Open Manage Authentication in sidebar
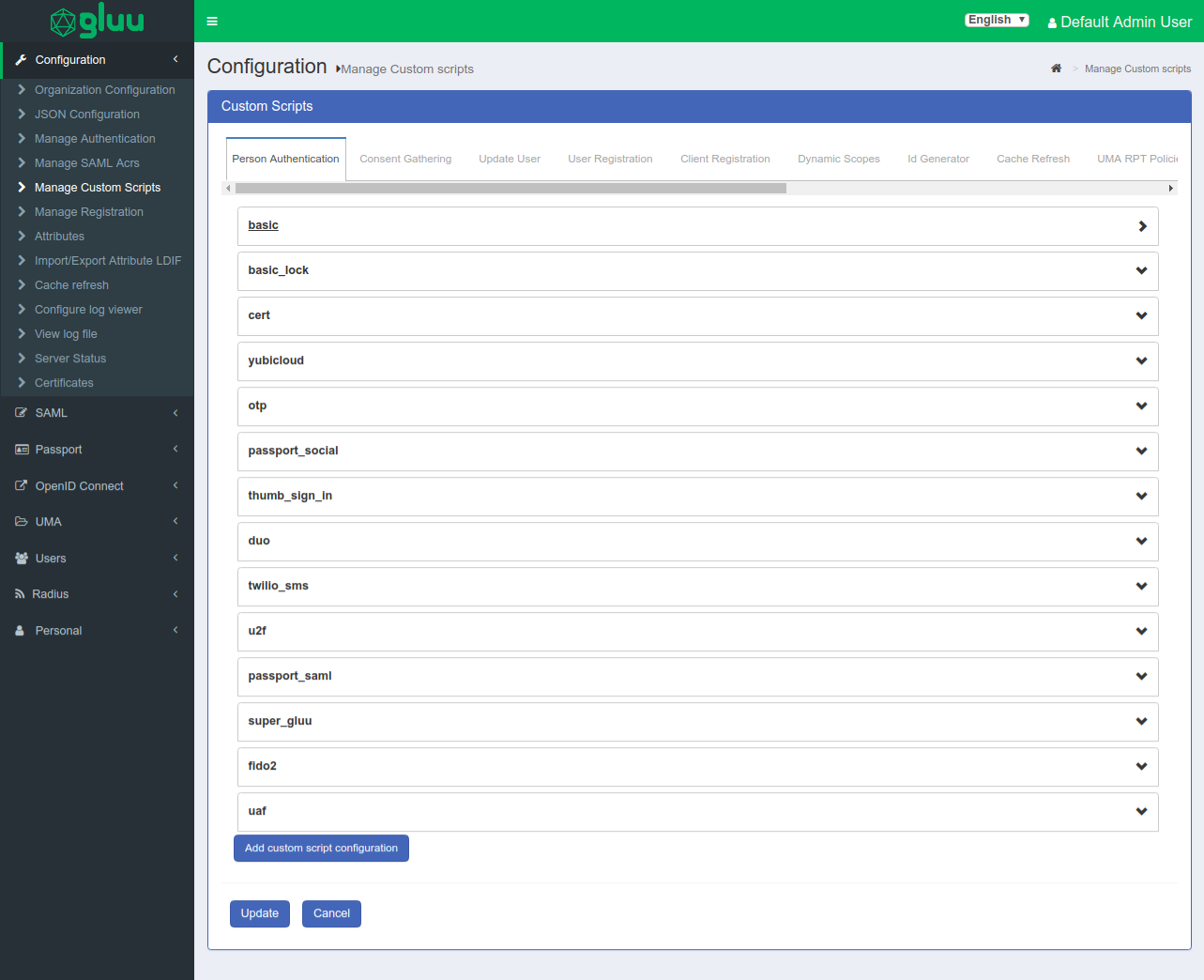Image resolution: width=1204 pixels, height=980 pixels. pyautogui.click(x=95, y=139)
